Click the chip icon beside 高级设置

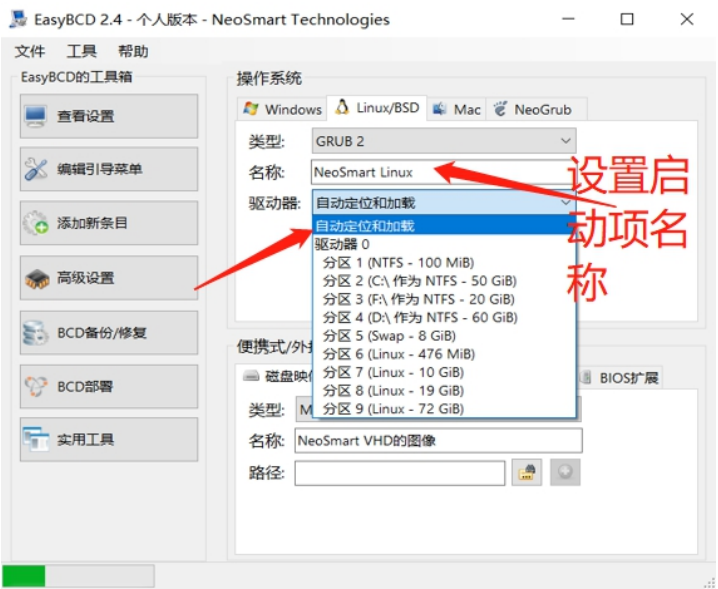[37, 278]
